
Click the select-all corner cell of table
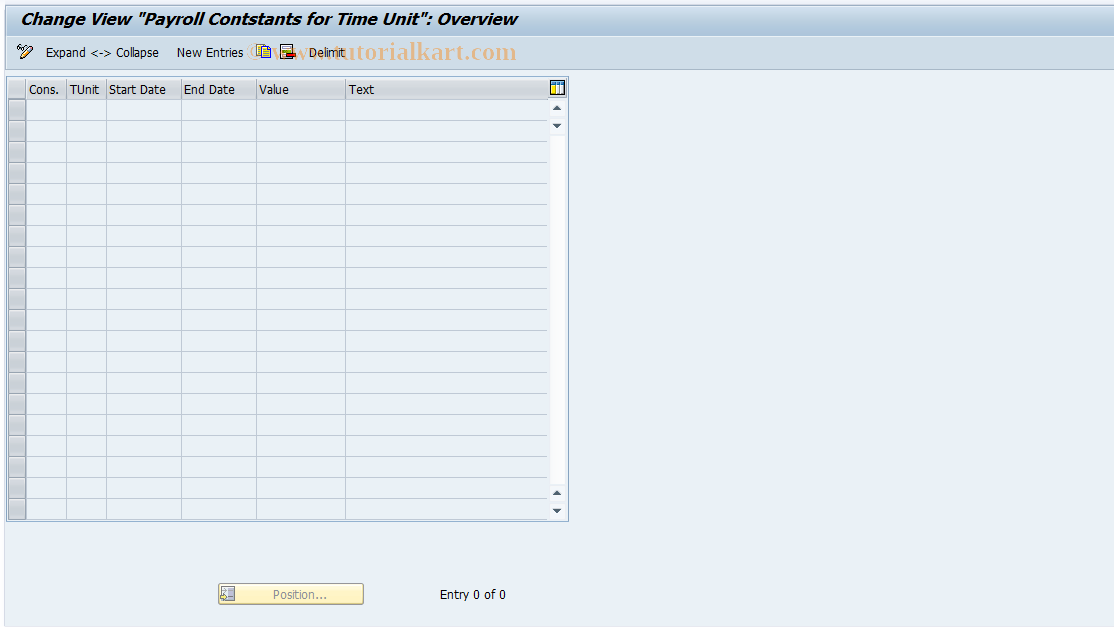click(16, 89)
